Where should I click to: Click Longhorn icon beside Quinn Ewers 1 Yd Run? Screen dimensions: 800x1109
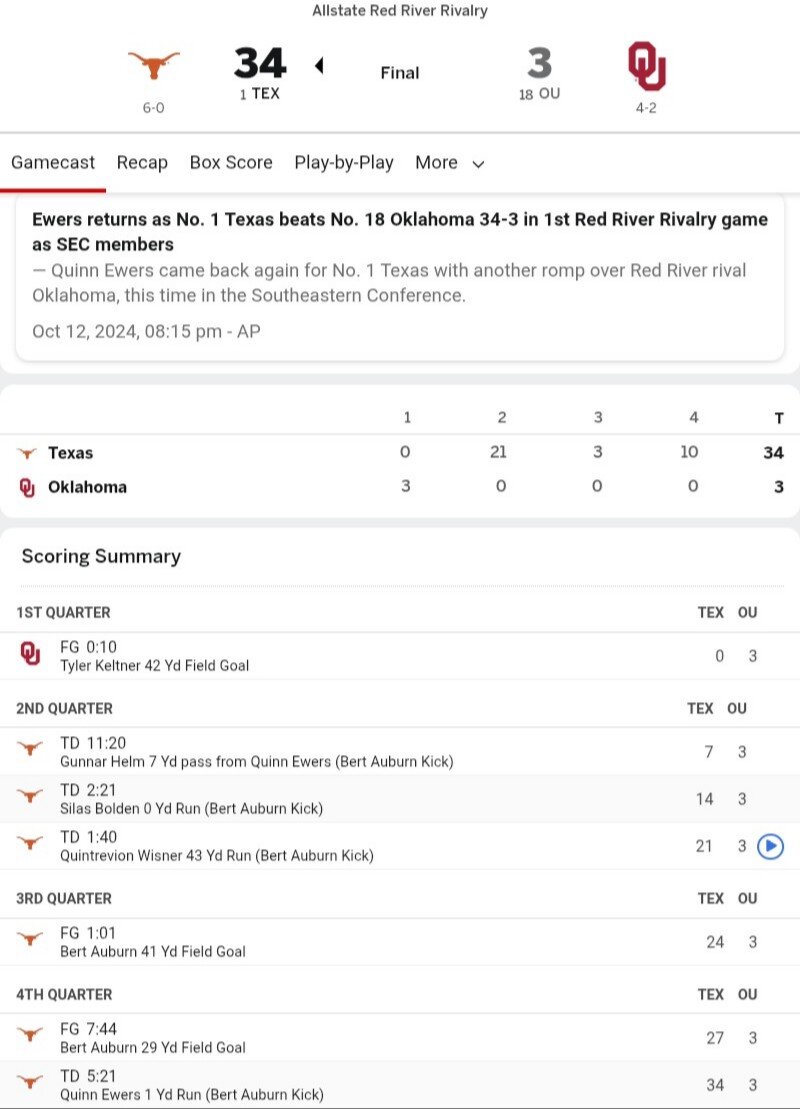coord(30,1081)
